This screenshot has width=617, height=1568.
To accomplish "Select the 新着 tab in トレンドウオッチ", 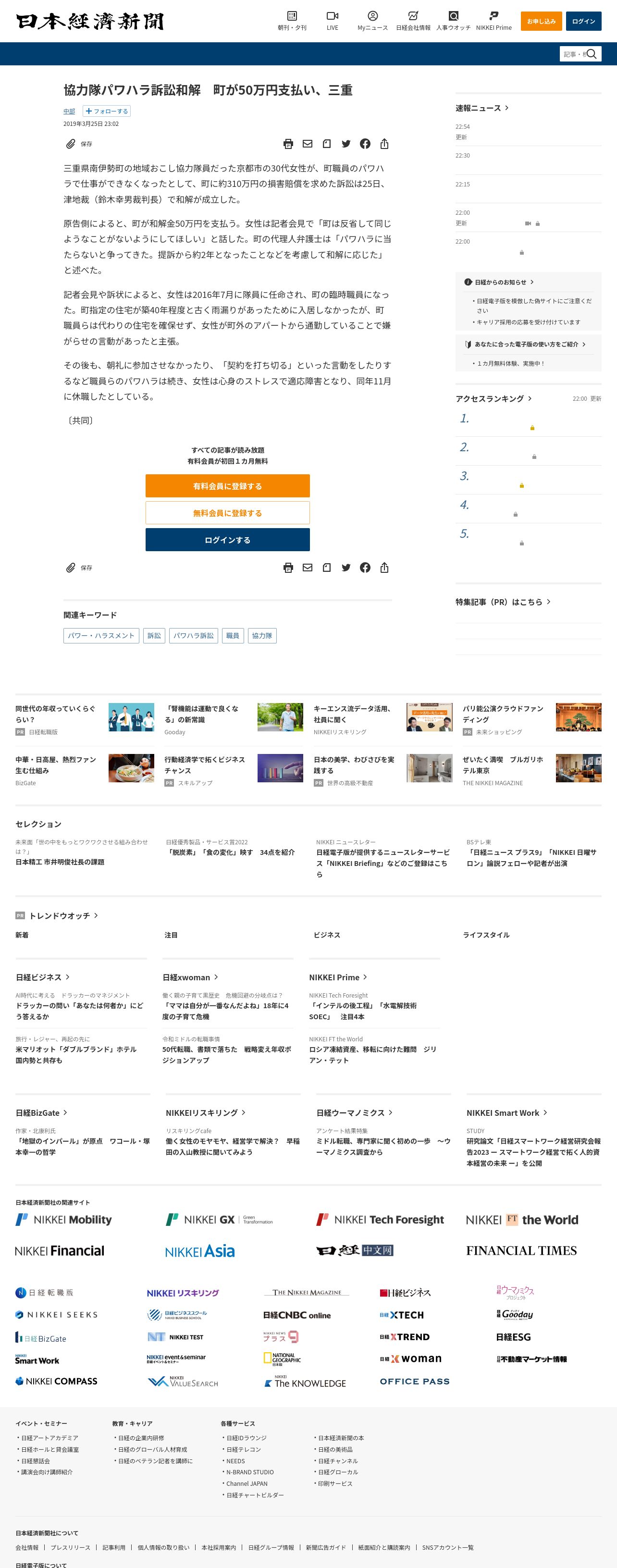I will click(22, 935).
